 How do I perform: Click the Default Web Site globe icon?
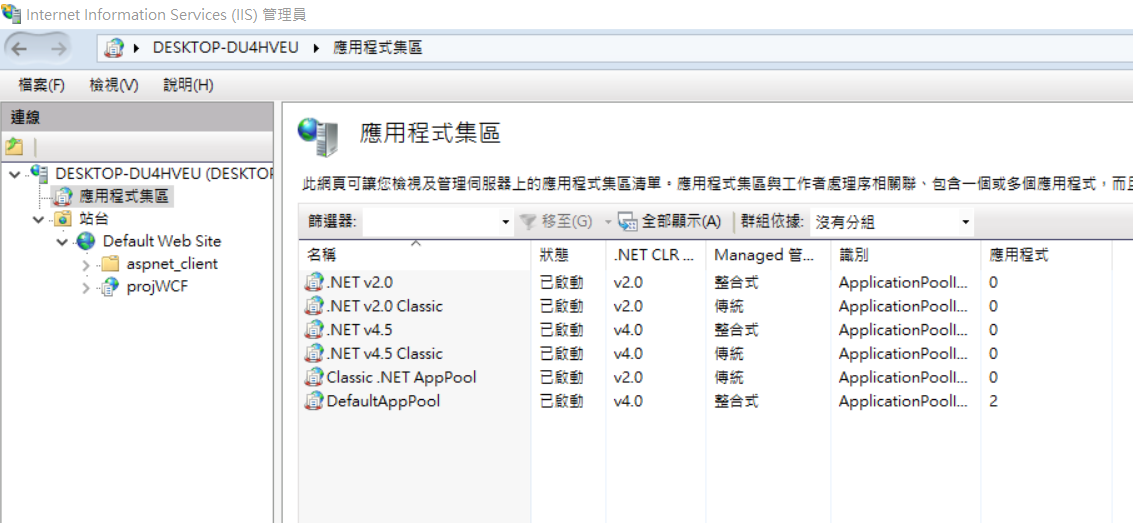point(86,241)
